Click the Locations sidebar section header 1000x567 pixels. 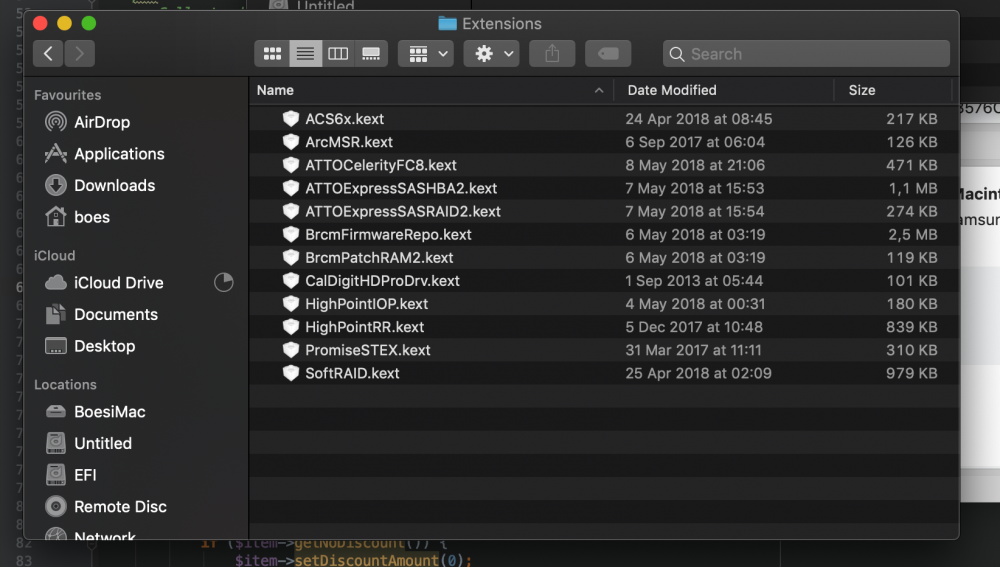(65, 385)
